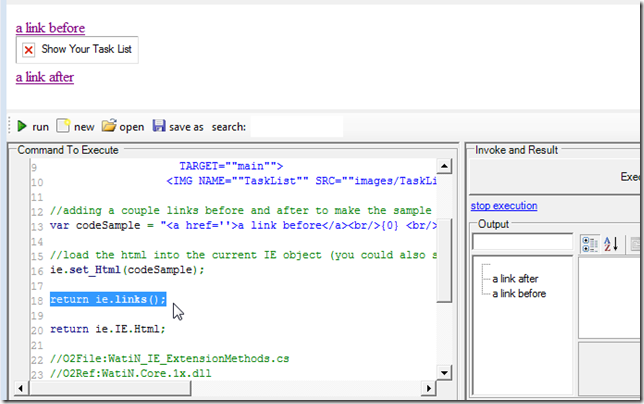Click the 'stop execution' link
The height and width of the screenshot is (404, 644).
[504, 206]
